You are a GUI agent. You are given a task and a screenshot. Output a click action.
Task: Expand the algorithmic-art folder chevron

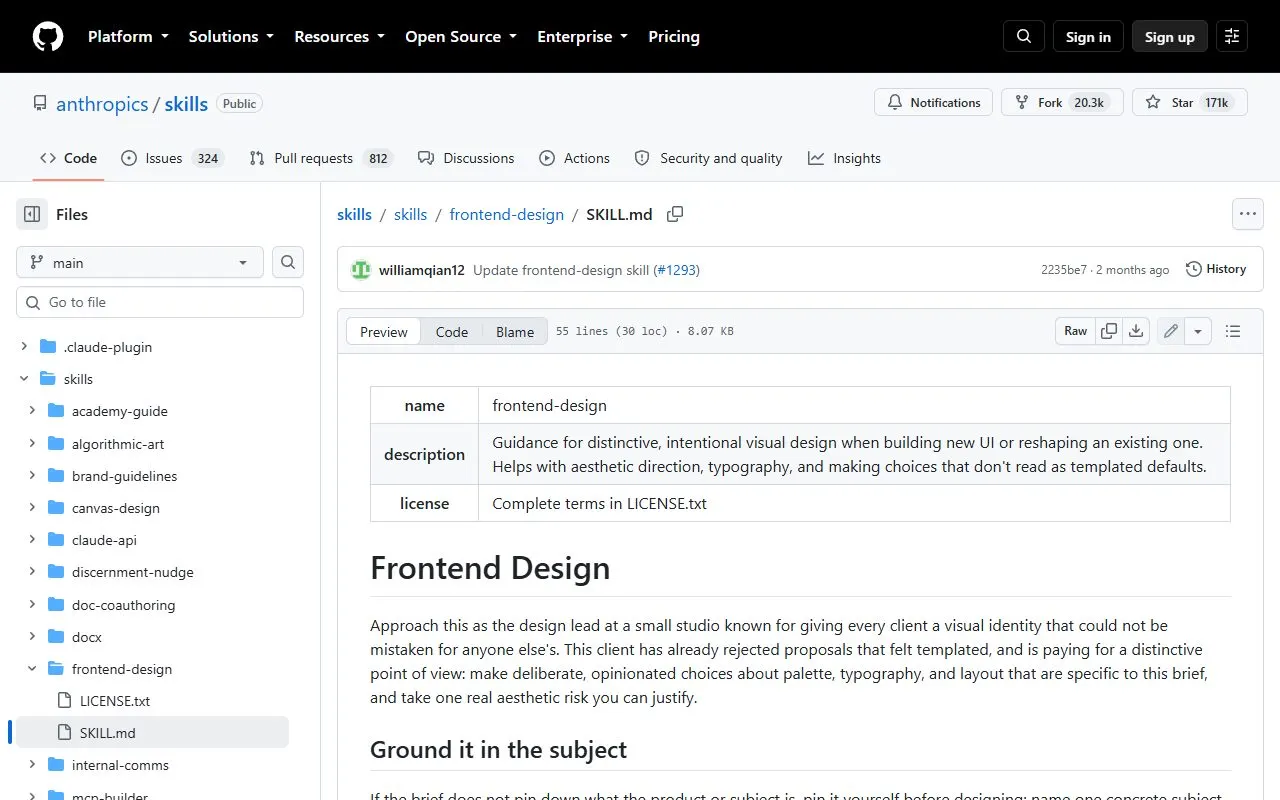pyautogui.click(x=32, y=443)
